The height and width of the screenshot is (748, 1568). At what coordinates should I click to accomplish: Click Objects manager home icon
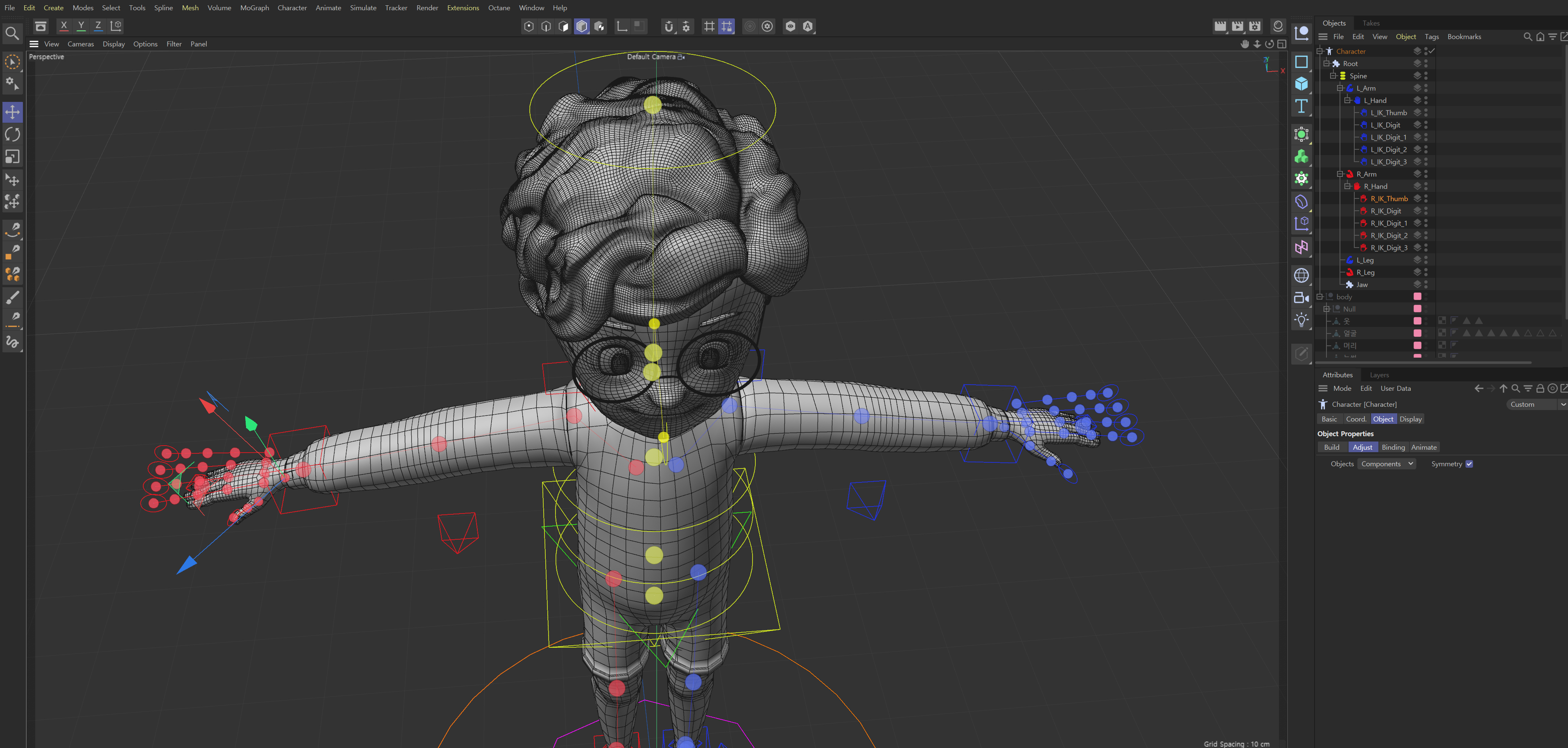(x=1540, y=36)
